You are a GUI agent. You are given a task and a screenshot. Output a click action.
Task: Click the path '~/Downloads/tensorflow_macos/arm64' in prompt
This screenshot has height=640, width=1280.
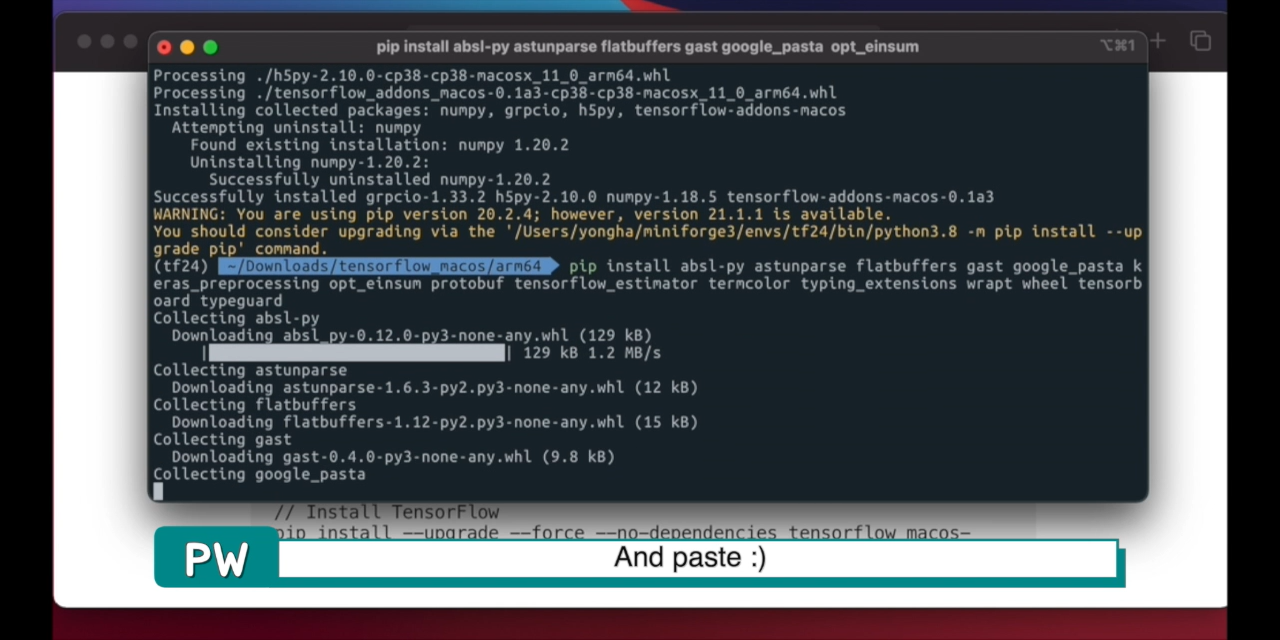pos(385,266)
